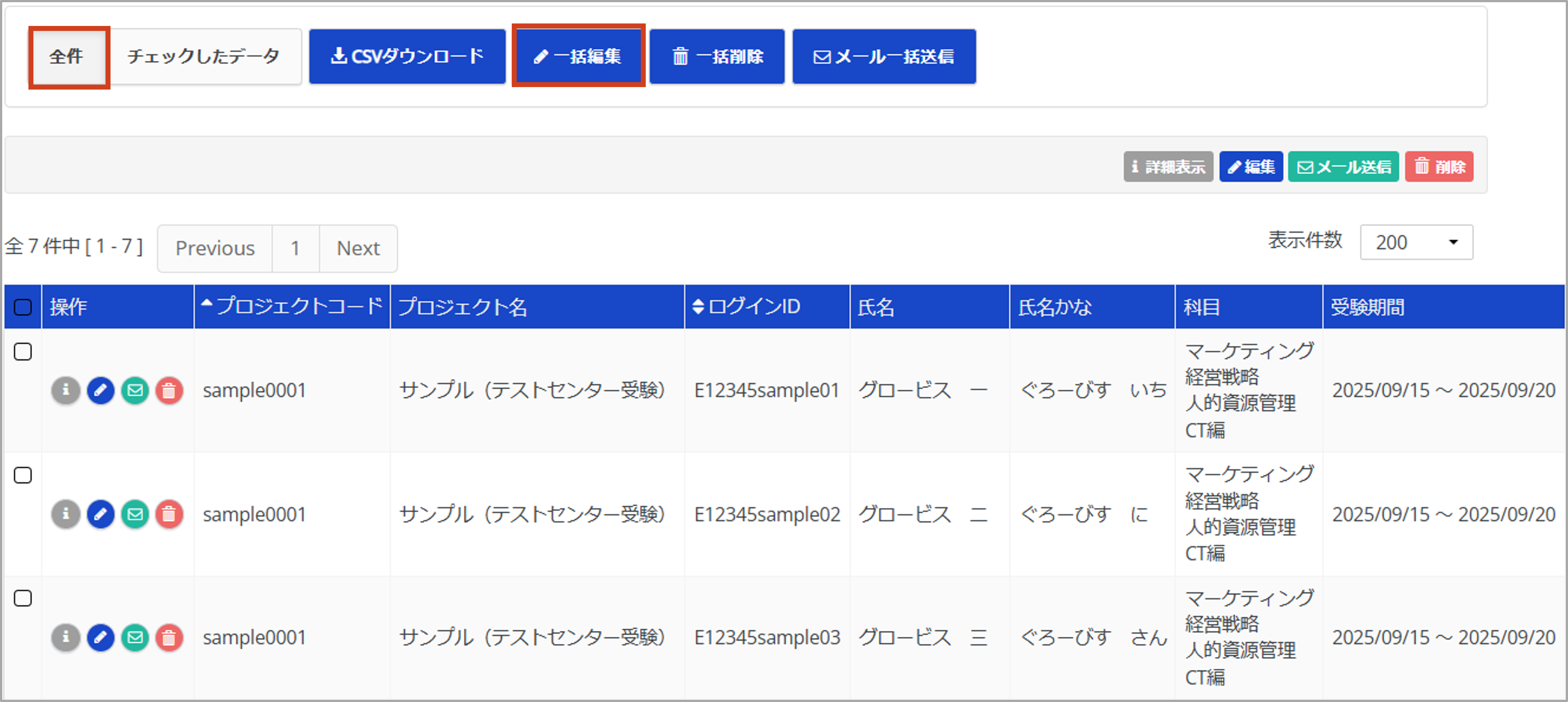Click the red 削除 legend button
The image size is (1568, 702).
(x=1439, y=167)
